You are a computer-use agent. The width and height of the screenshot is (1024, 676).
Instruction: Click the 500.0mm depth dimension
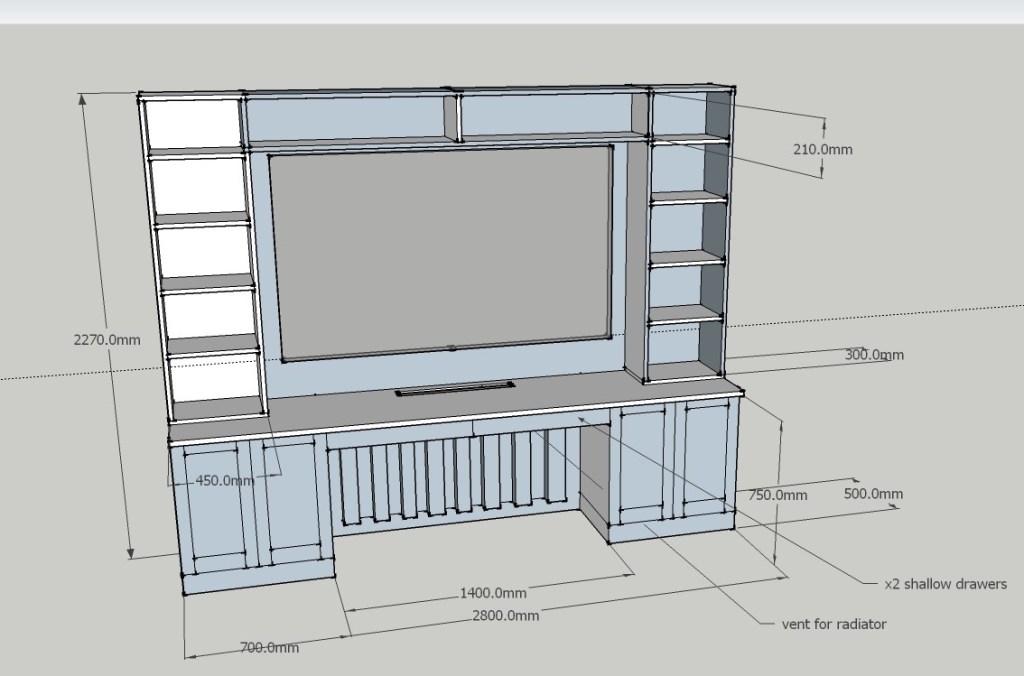pyautogui.click(x=872, y=493)
